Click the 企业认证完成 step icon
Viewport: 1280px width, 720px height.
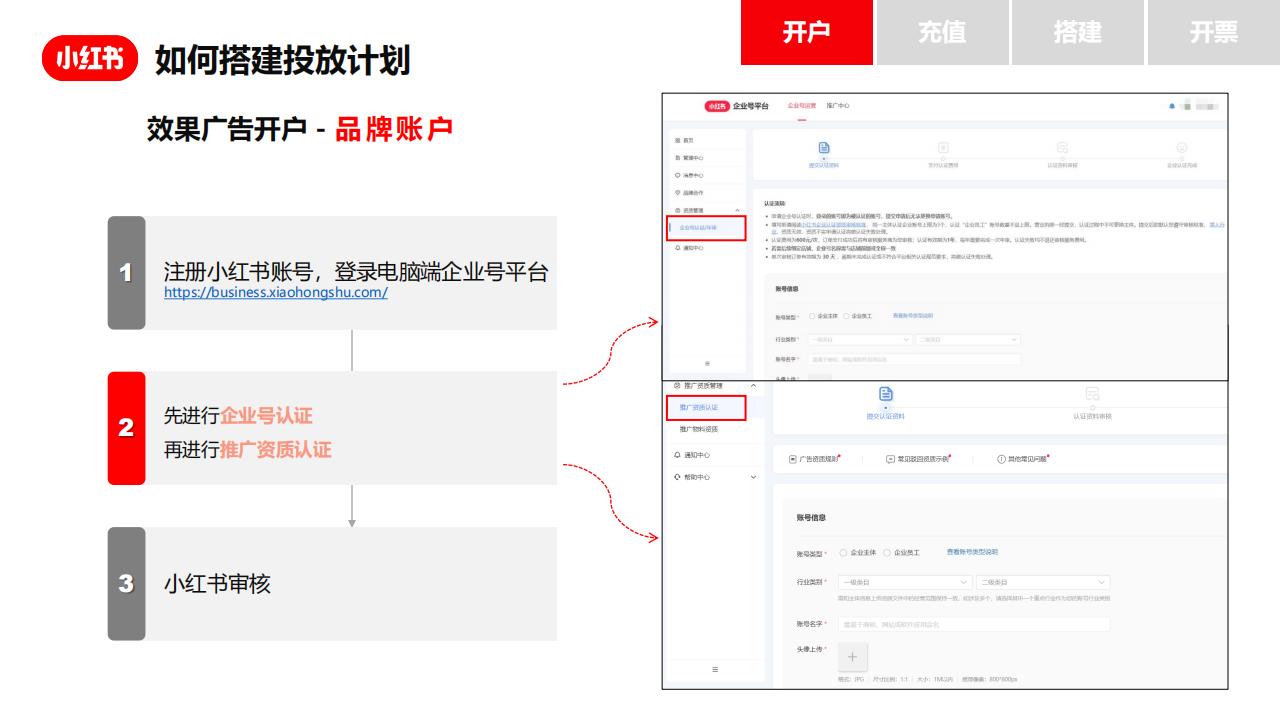click(x=1181, y=146)
